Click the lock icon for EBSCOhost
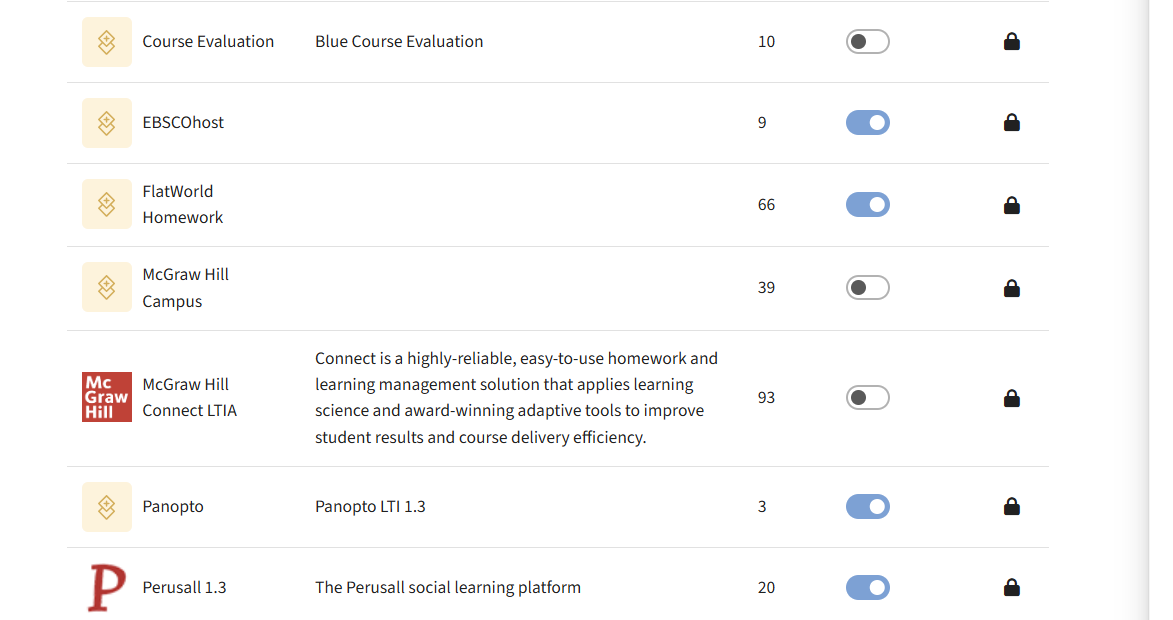 [1012, 122]
